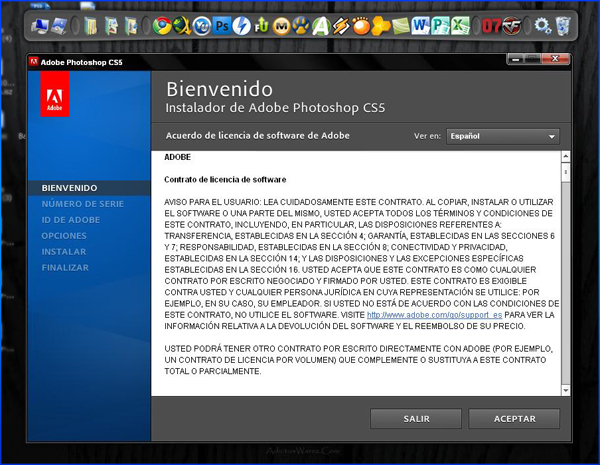
Task: Launch the RF game icon in dock
Action: click(x=512, y=26)
